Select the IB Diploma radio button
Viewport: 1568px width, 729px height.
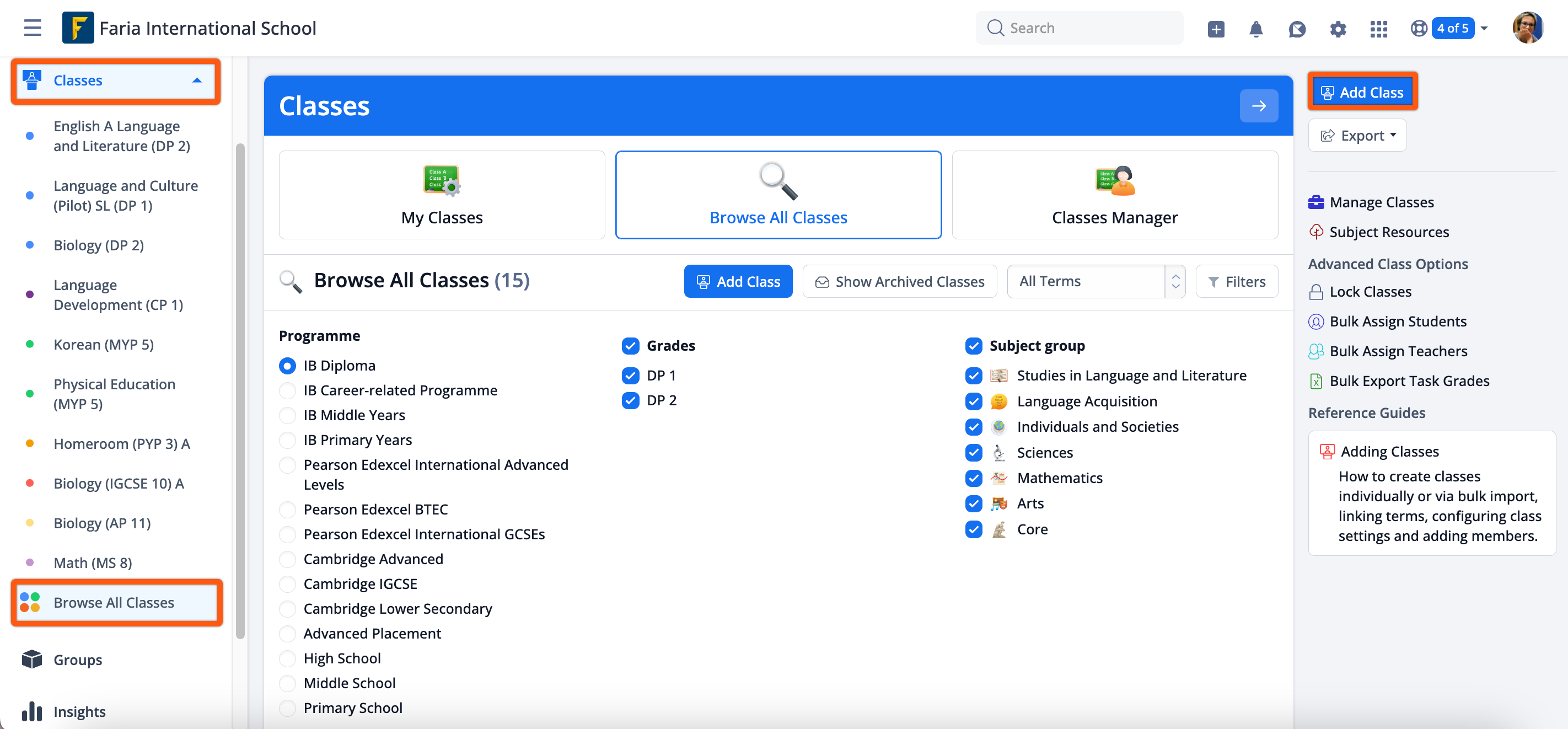coord(287,366)
